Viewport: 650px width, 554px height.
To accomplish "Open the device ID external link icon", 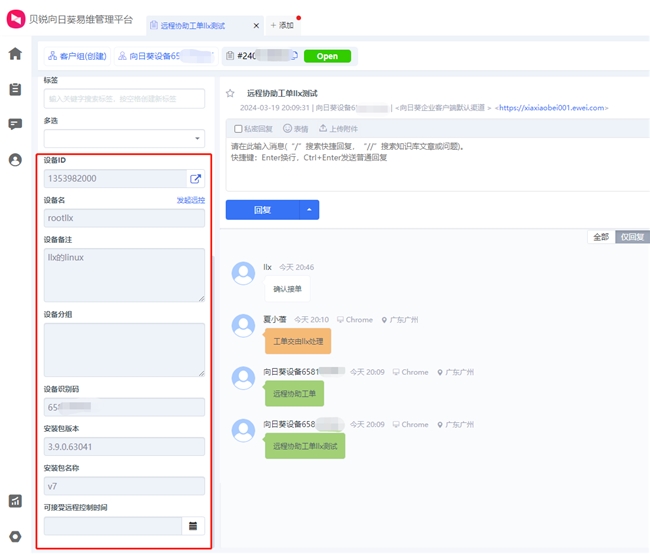I will 195,179.
